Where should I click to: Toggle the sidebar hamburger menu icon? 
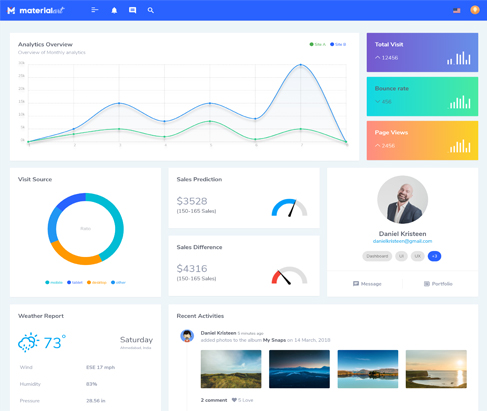click(x=95, y=10)
